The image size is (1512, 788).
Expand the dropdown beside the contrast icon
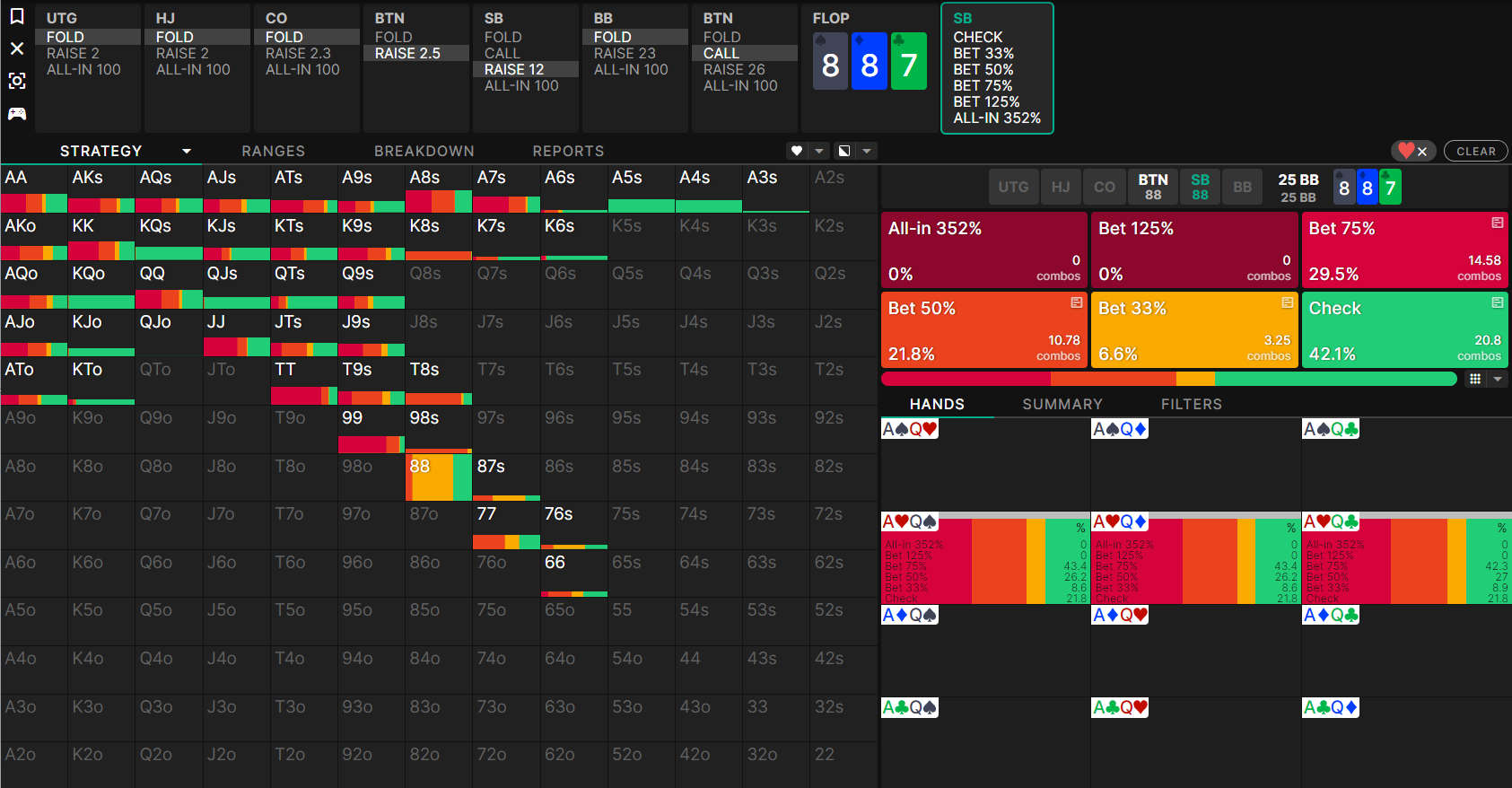click(x=867, y=151)
